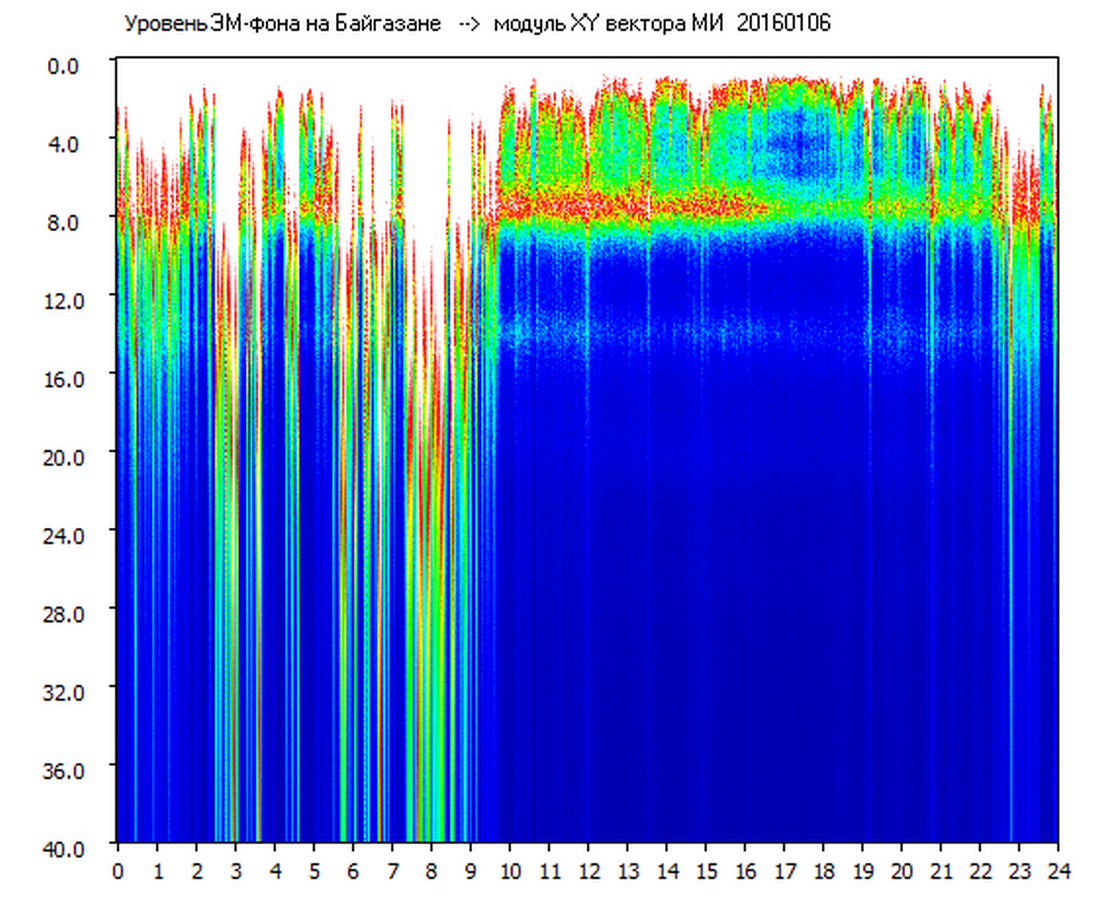The height and width of the screenshot is (900, 1096).
Task: Click hour 17 tick label on horizontal axis
Action: pos(785,872)
